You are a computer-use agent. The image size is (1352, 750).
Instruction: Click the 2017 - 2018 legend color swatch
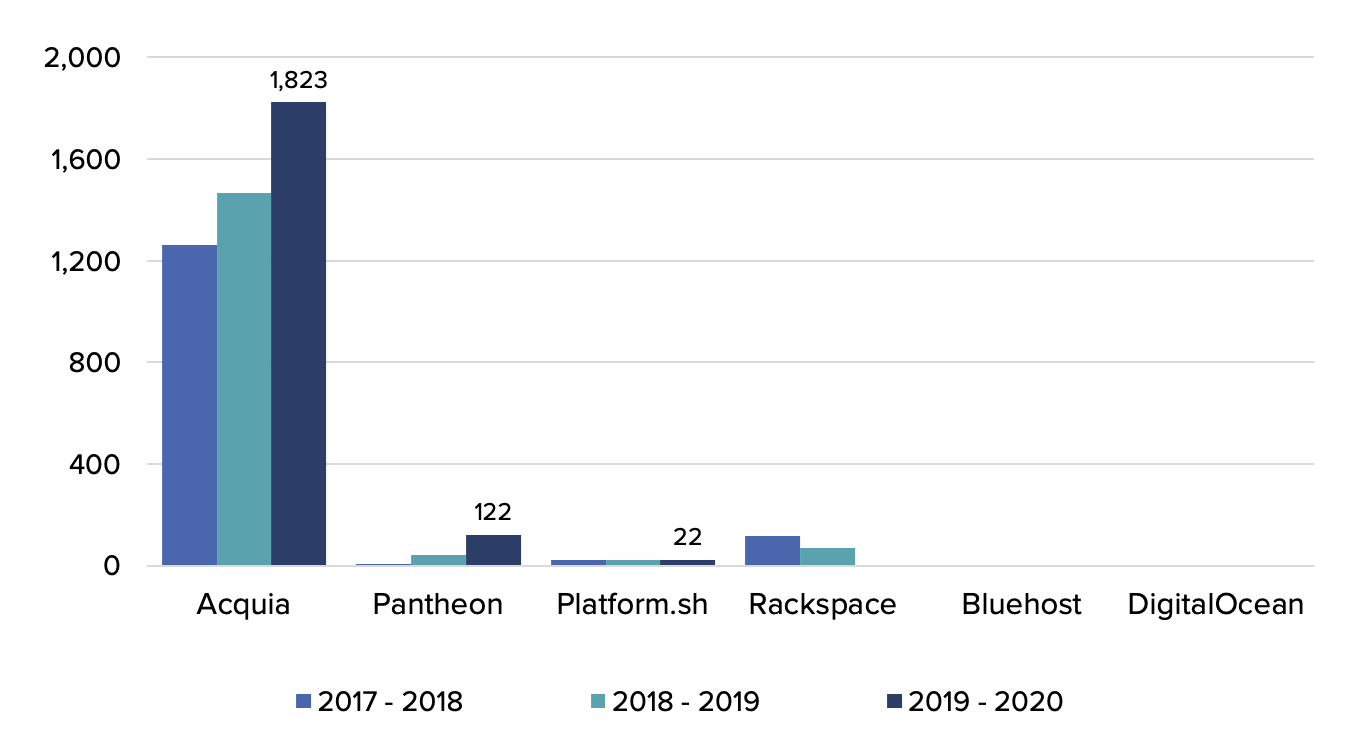(303, 702)
